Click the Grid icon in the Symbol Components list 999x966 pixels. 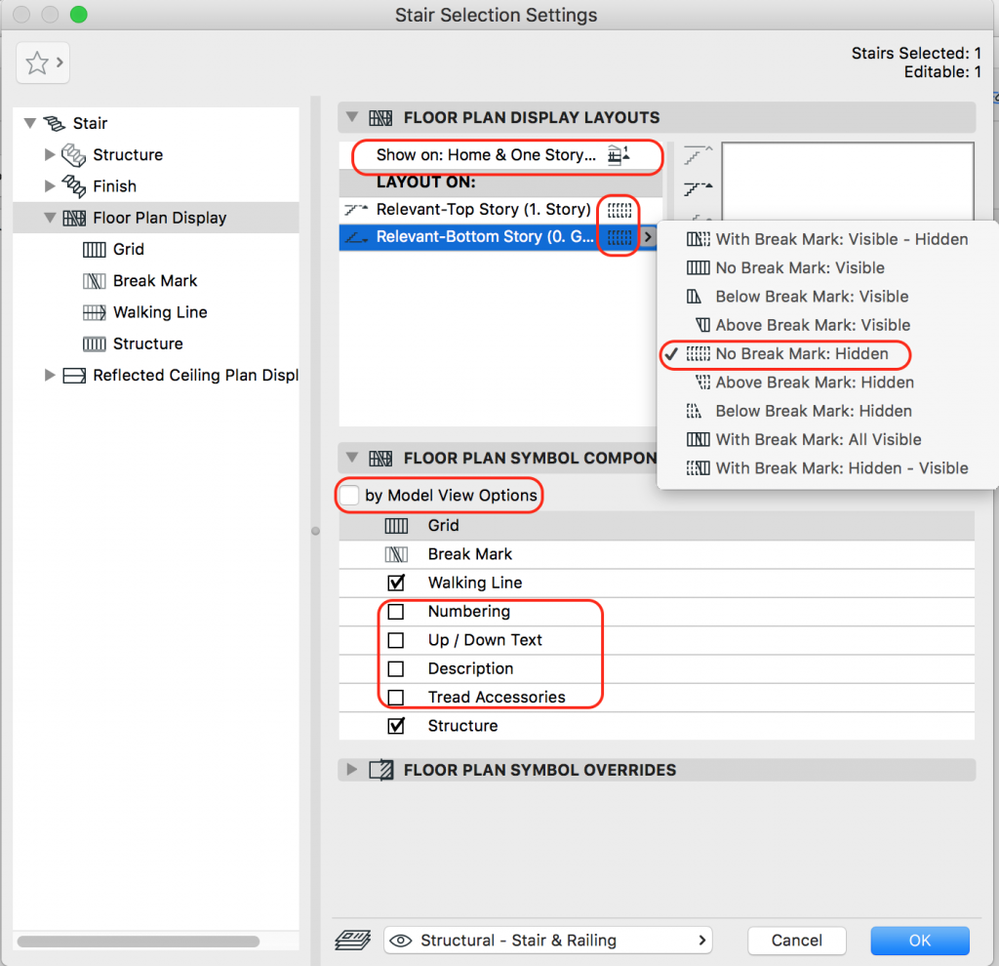coord(396,526)
